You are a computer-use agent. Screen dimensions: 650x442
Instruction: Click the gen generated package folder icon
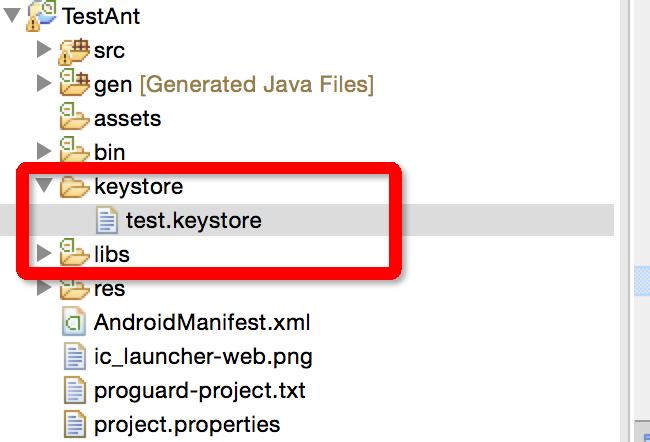click(x=74, y=84)
